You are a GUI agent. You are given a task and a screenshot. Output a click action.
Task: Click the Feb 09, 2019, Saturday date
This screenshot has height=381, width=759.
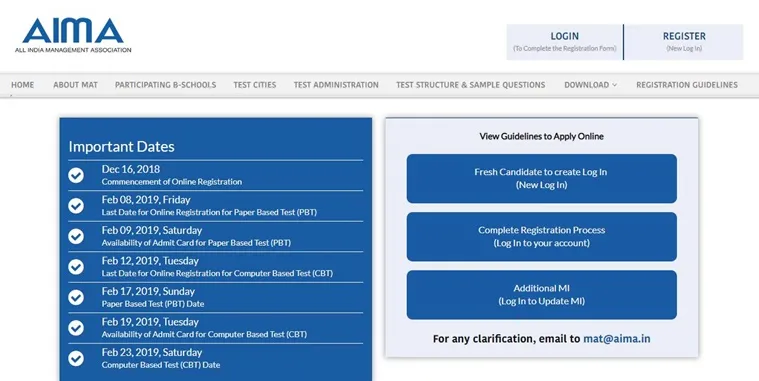pos(152,230)
